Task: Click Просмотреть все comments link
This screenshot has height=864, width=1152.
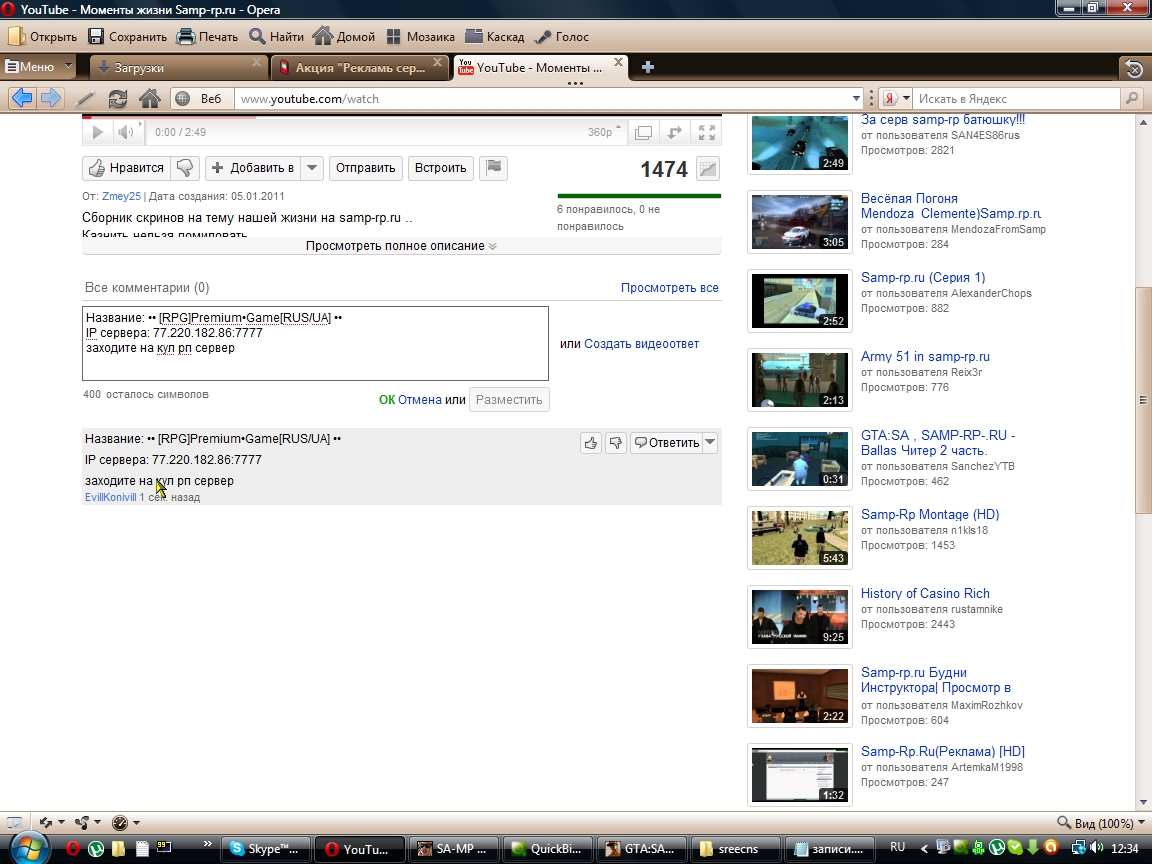Action: [669, 288]
